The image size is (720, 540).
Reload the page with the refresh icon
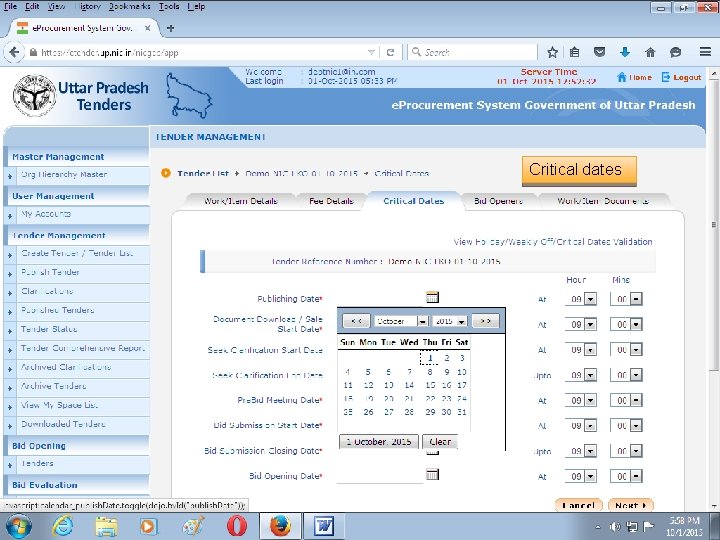point(390,52)
